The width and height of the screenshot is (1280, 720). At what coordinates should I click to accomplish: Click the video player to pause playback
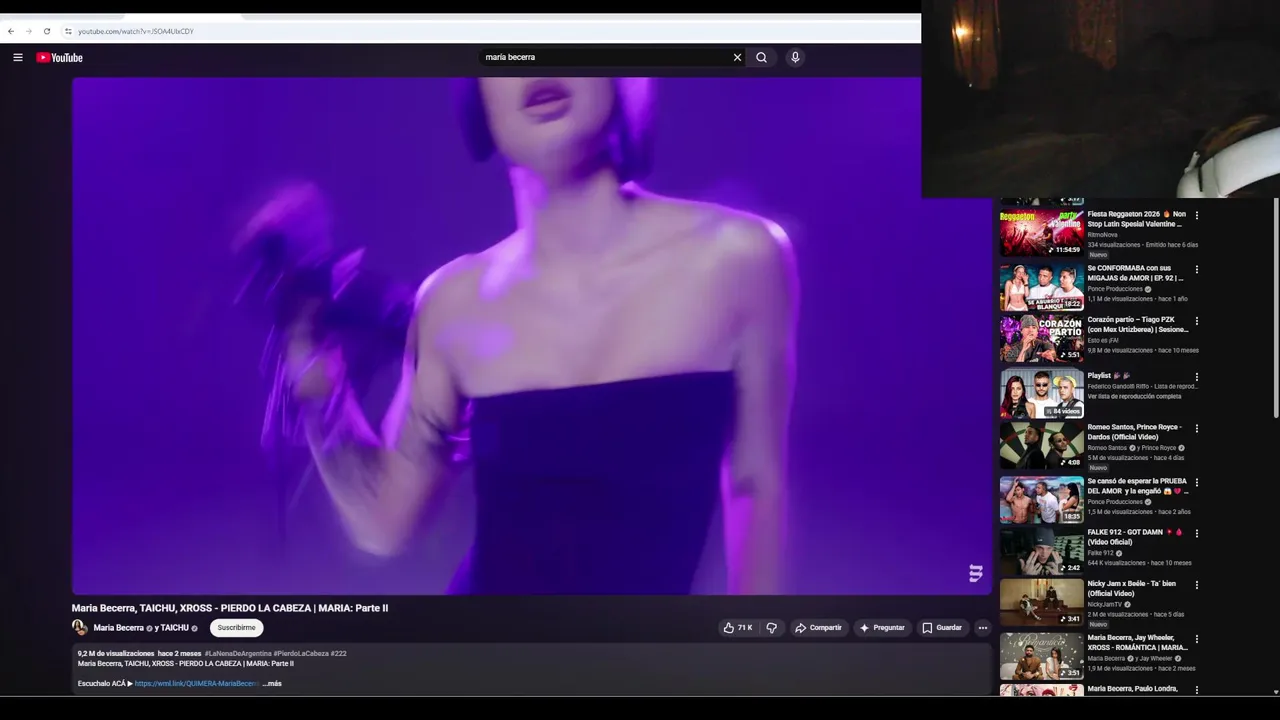coord(531,336)
